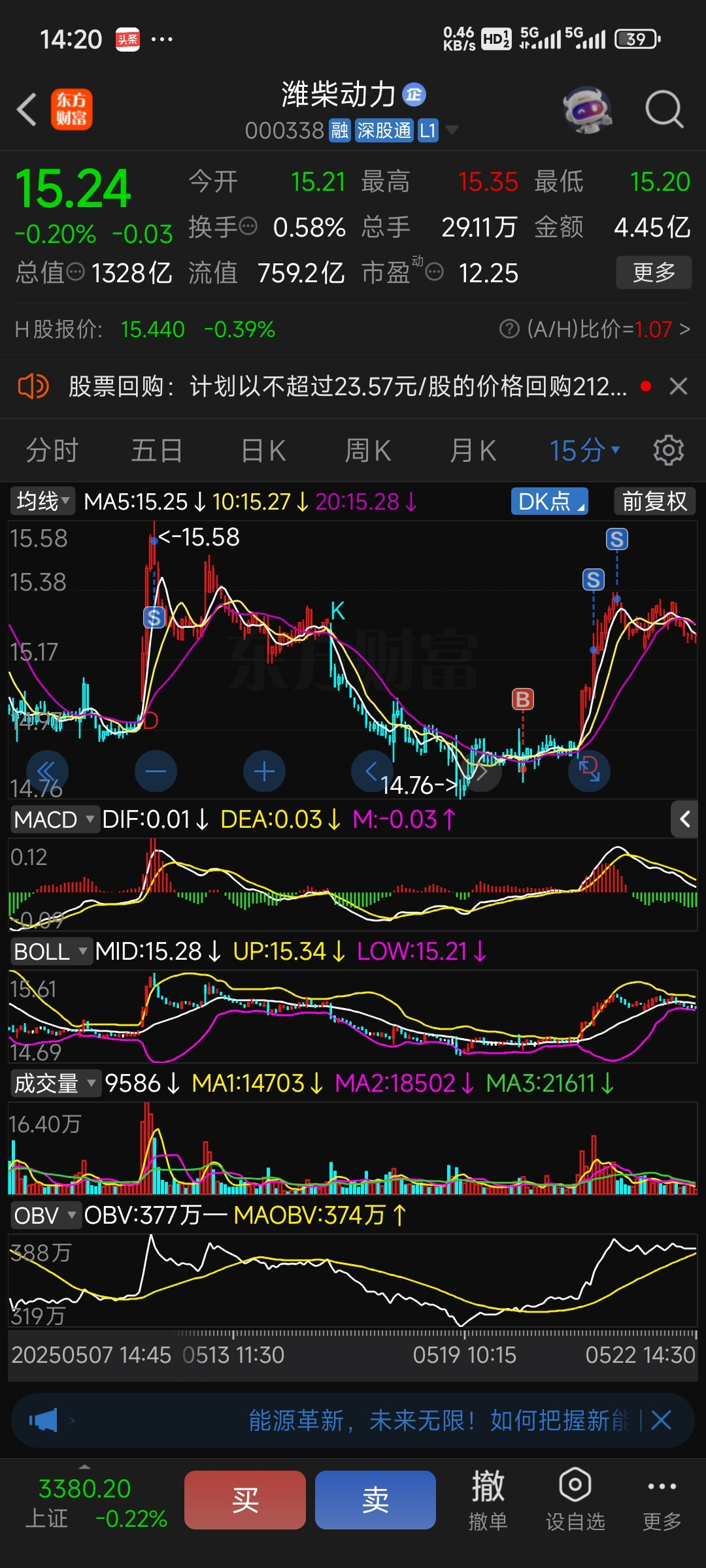Switch to the 月K tab
The width and height of the screenshot is (706, 1568).
coord(473,451)
